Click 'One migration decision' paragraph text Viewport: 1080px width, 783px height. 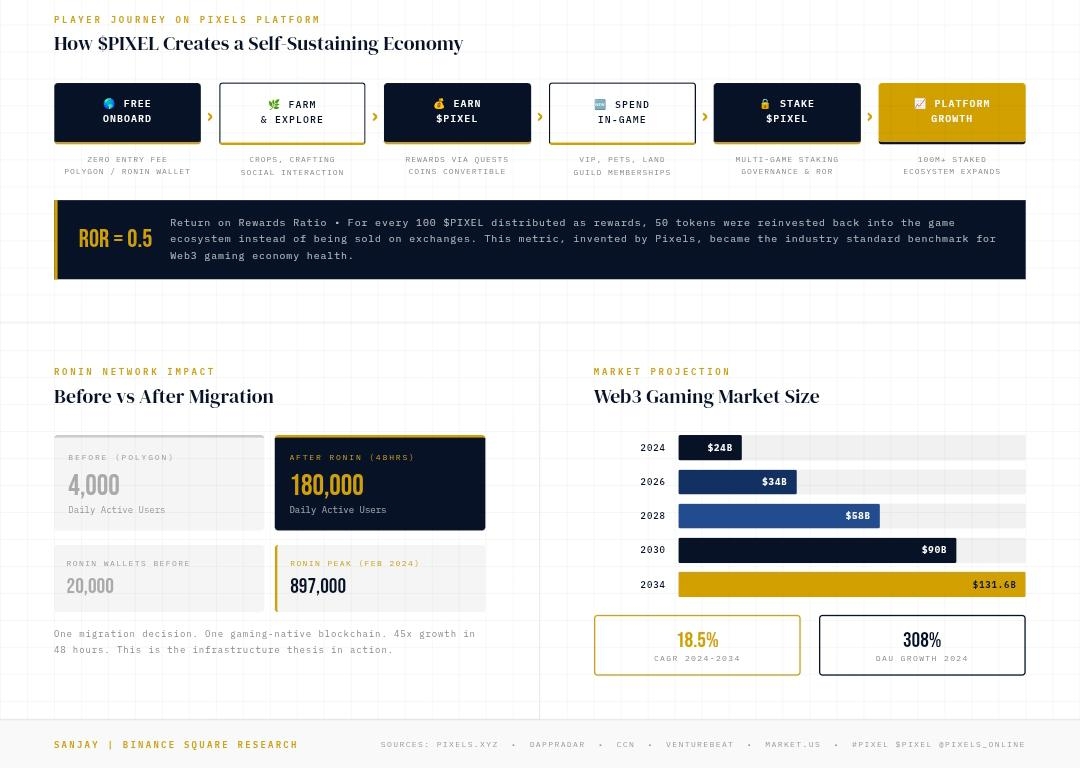point(264,642)
